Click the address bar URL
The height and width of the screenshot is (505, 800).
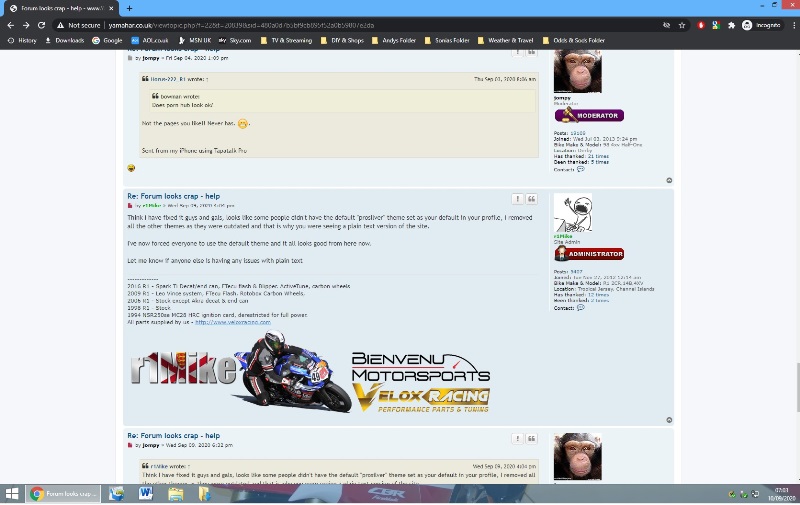tap(241, 25)
